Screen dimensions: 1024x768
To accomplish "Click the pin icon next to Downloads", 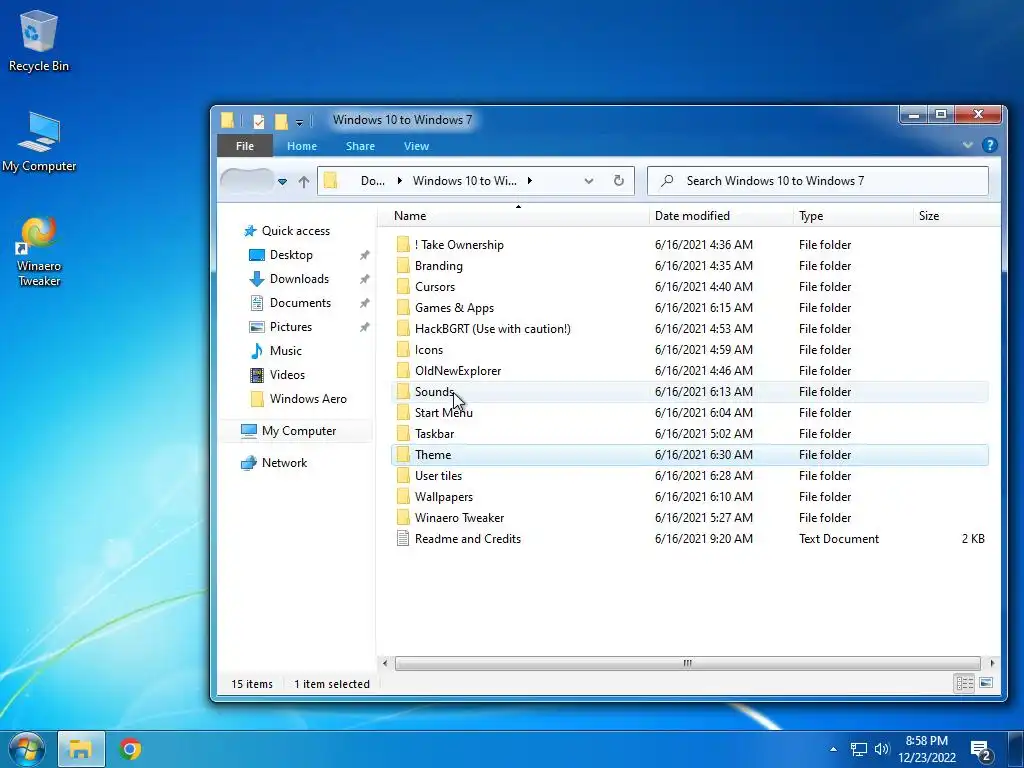I will (x=364, y=280).
